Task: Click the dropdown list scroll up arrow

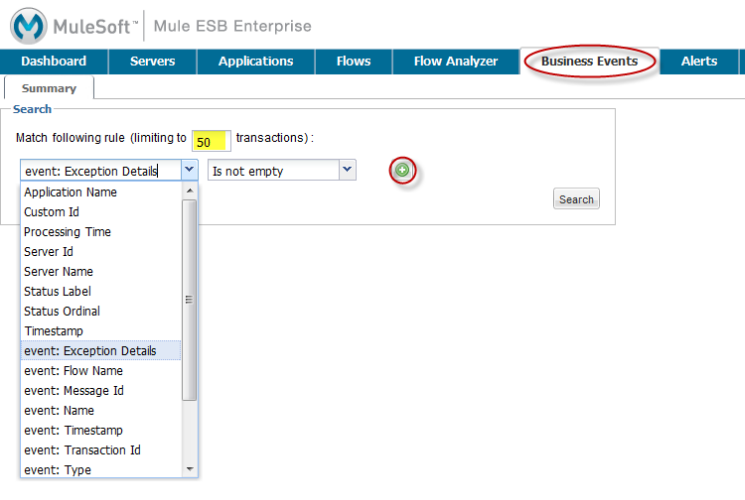Action: click(x=190, y=190)
